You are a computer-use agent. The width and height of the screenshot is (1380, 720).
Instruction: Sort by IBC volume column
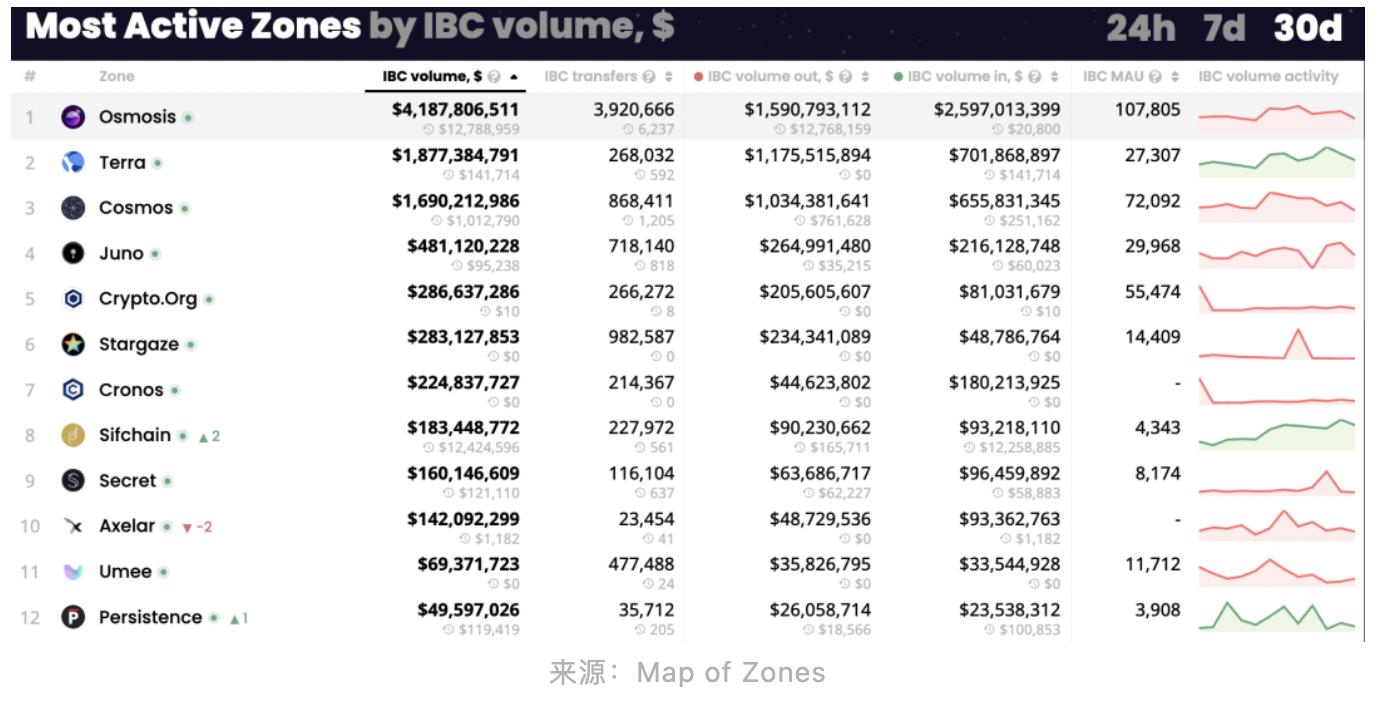(x=432, y=77)
